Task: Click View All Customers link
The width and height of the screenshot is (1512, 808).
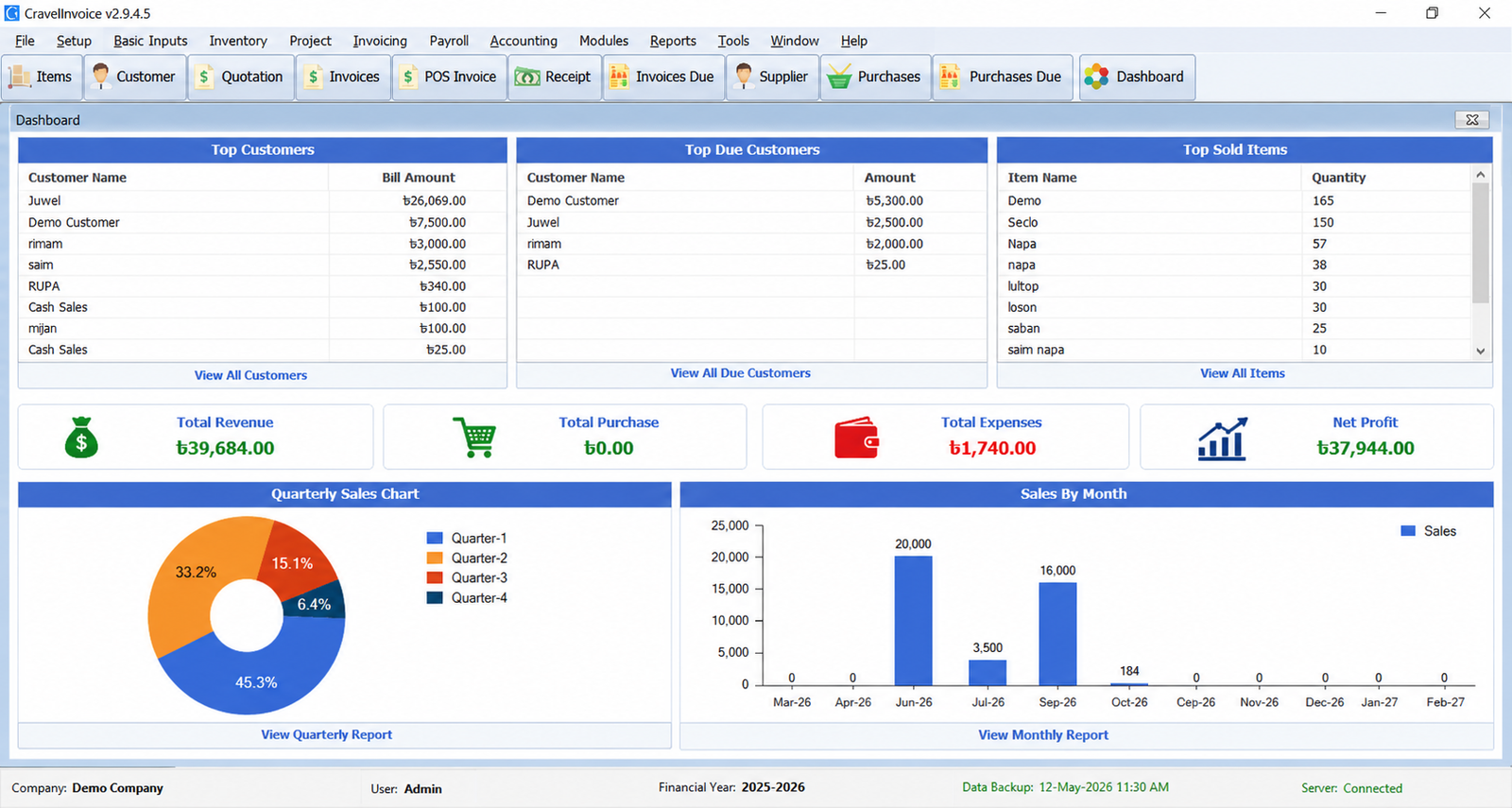Action: pyautogui.click(x=250, y=375)
